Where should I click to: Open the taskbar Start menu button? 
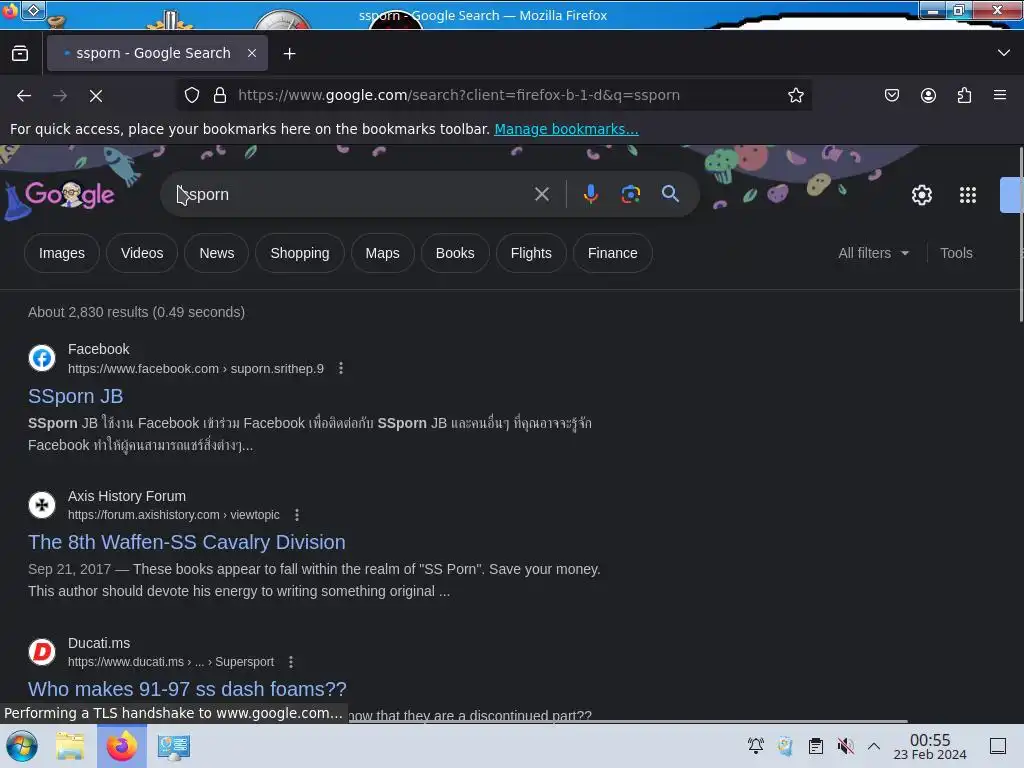pos(22,746)
